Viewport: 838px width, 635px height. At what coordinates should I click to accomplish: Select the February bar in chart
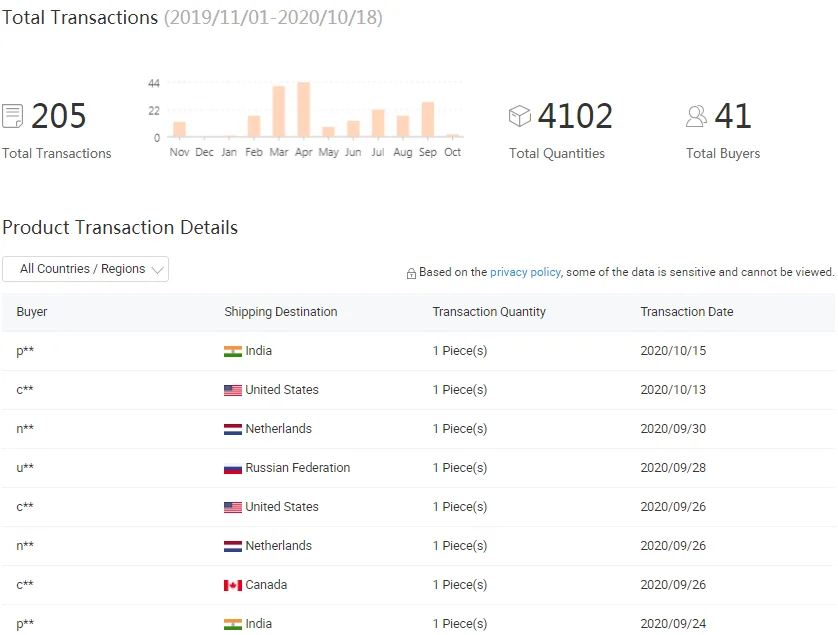pos(254,127)
